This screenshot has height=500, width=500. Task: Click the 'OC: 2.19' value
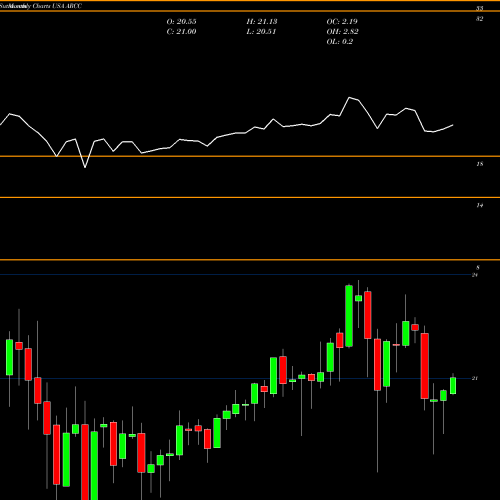coord(342,22)
